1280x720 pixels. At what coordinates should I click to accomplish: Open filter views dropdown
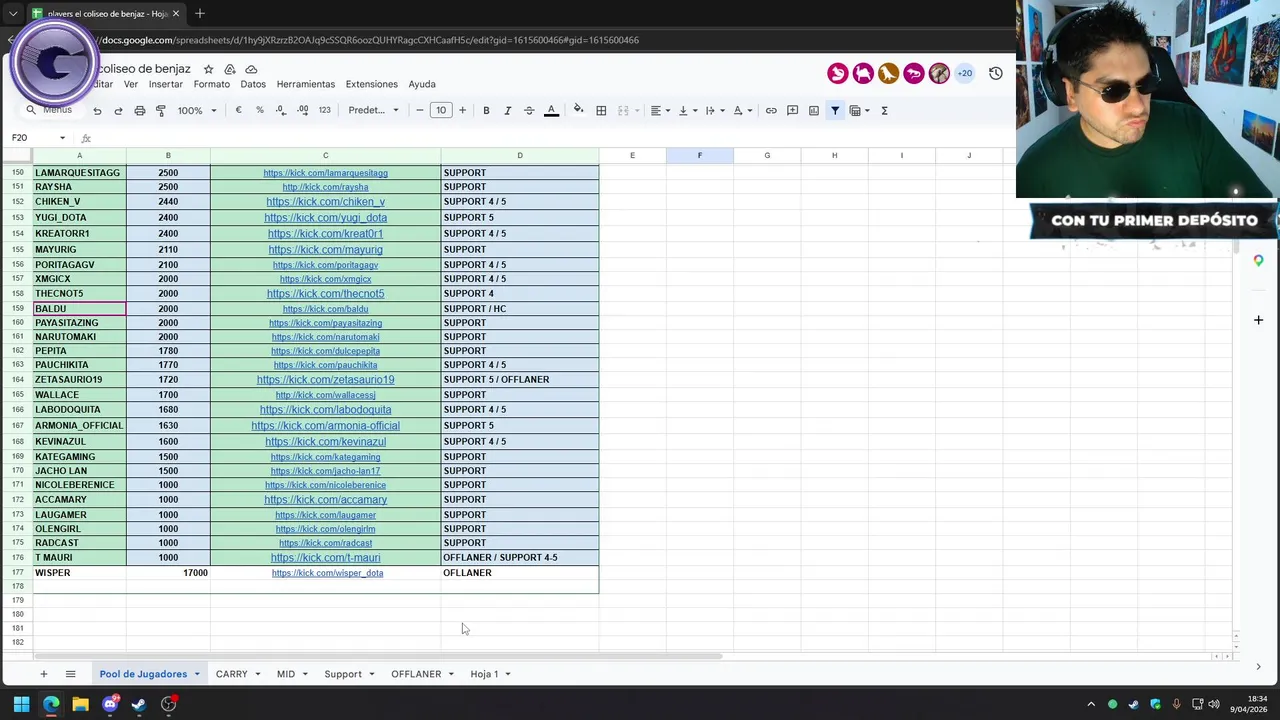tap(860, 110)
